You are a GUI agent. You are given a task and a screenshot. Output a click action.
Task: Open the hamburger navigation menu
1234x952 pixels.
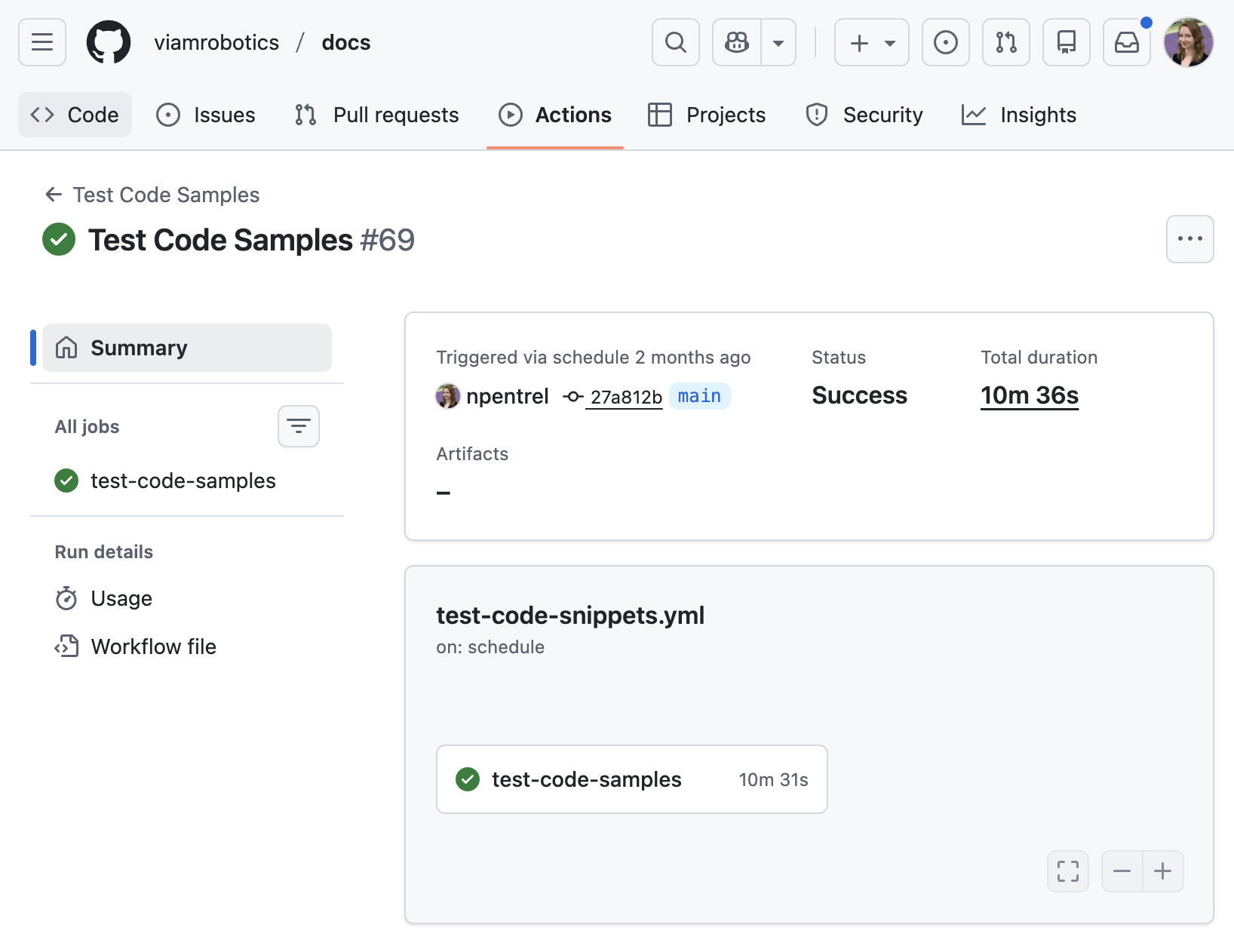(42, 42)
